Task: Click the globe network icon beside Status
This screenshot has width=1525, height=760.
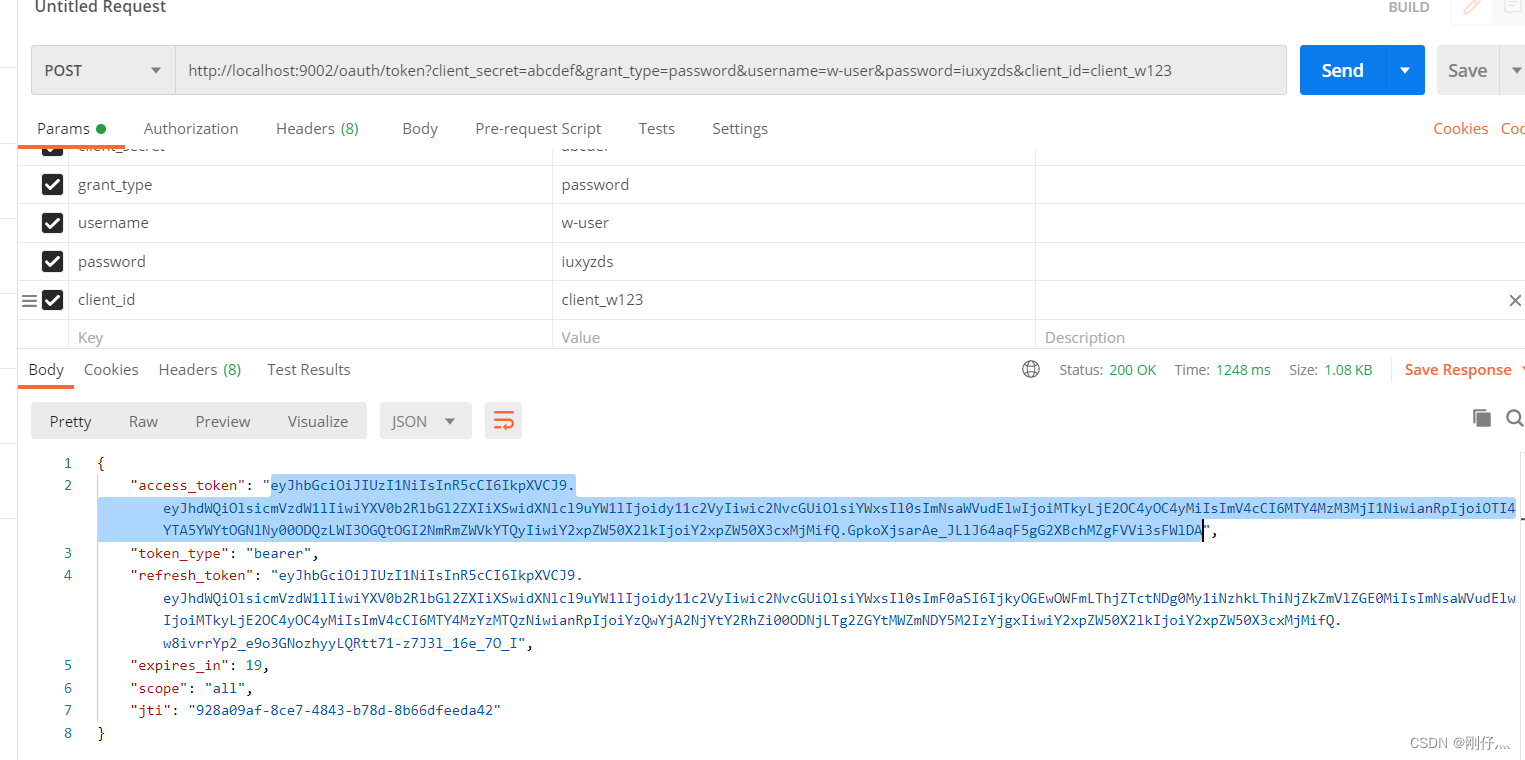Action: [1031, 370]
